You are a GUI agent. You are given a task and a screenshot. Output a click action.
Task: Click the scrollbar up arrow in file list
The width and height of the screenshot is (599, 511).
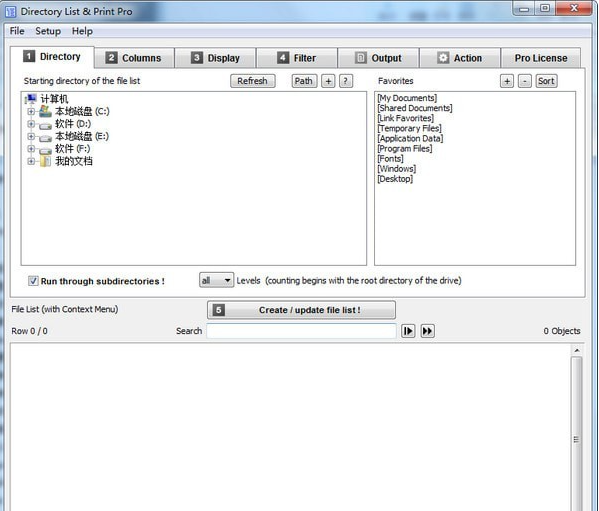pos(577,350)
